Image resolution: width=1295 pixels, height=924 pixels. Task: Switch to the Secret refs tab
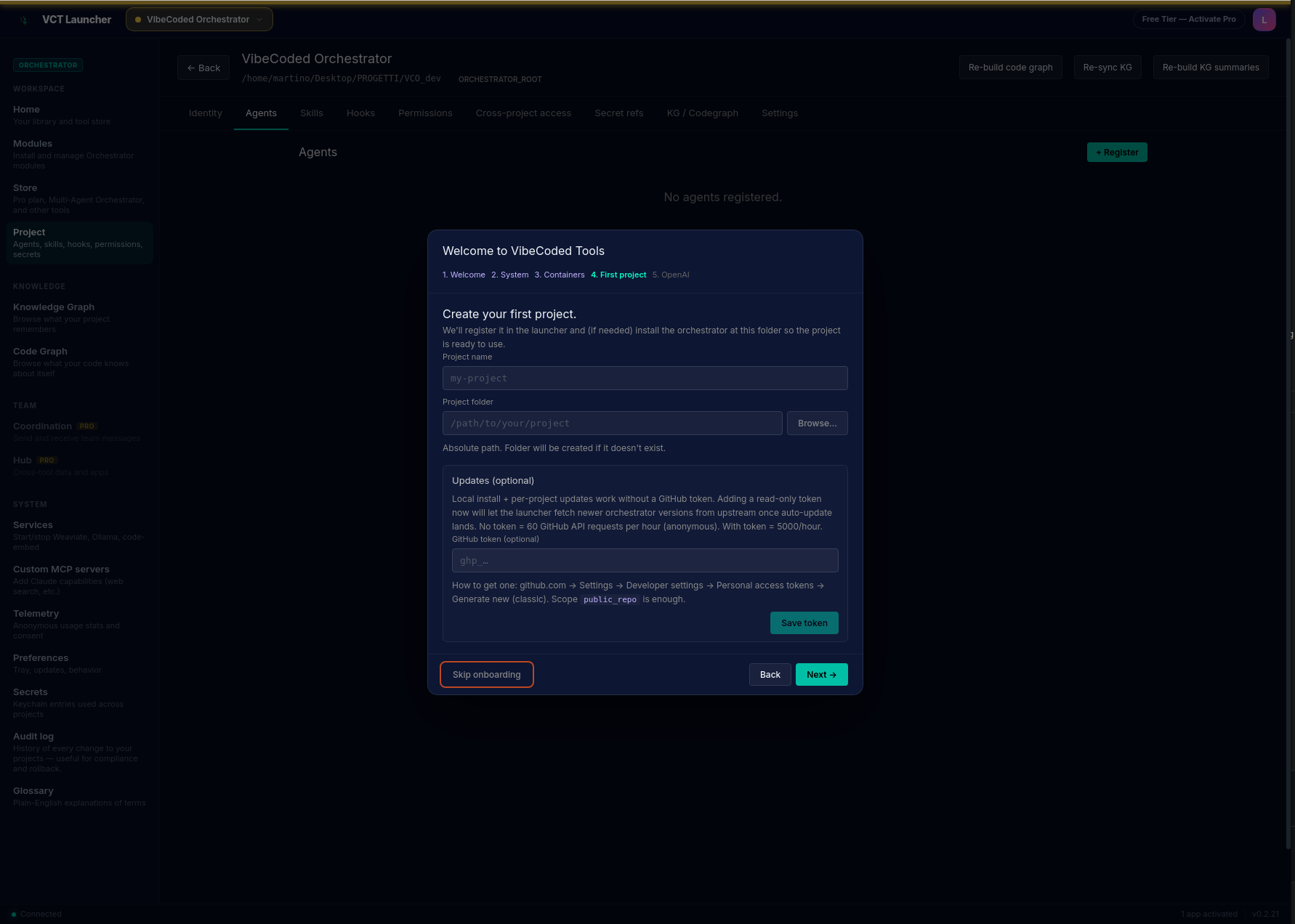[x=619, y=113]
